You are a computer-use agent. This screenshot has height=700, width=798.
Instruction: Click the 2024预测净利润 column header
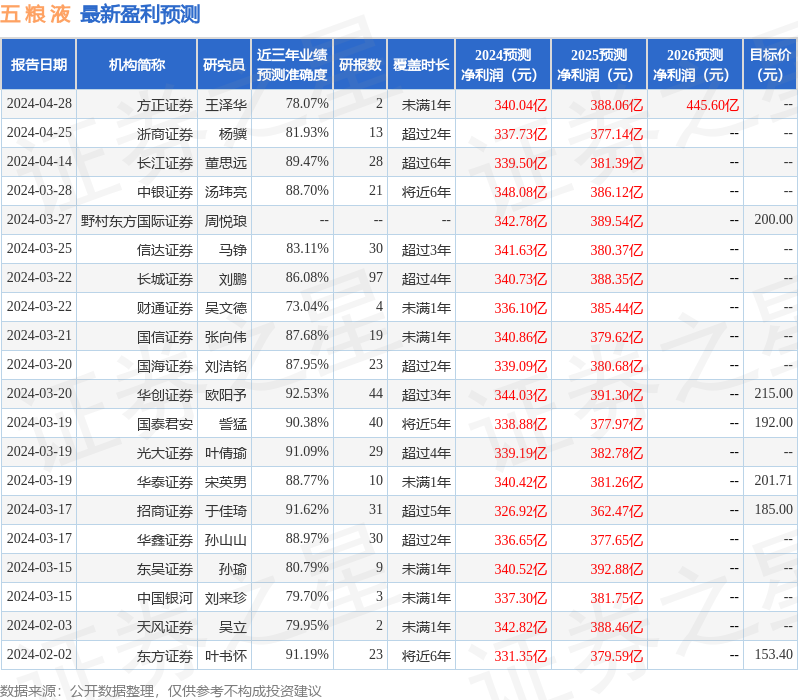tap(503, 65)
